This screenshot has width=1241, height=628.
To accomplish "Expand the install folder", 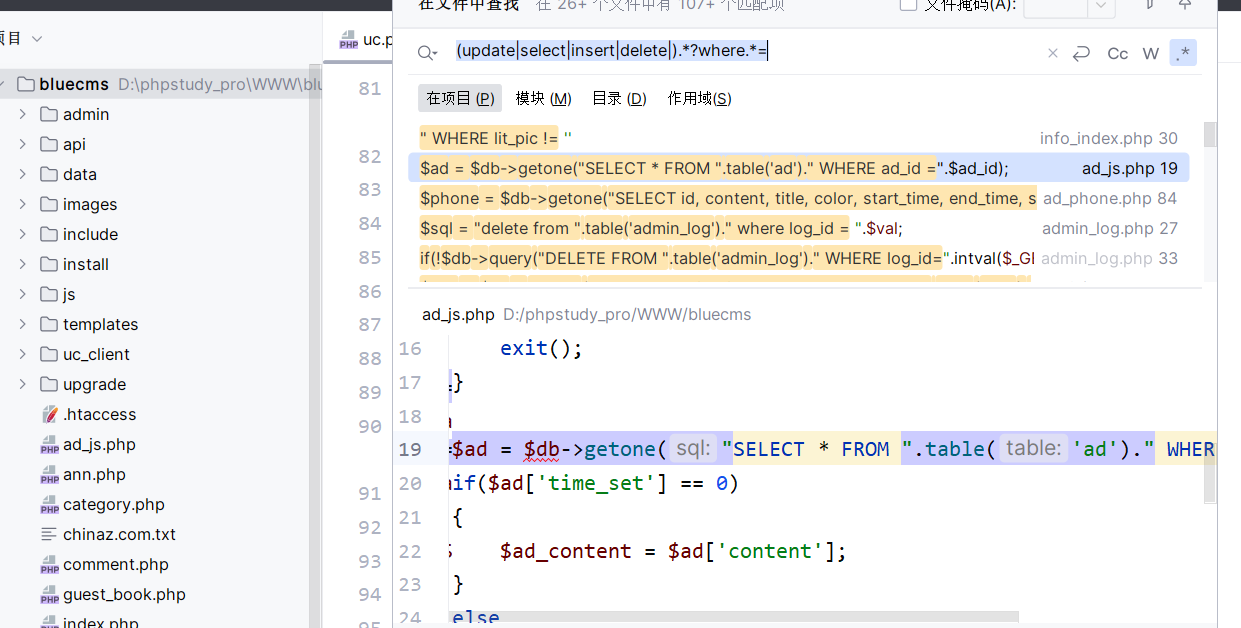I will coord(22,264).
